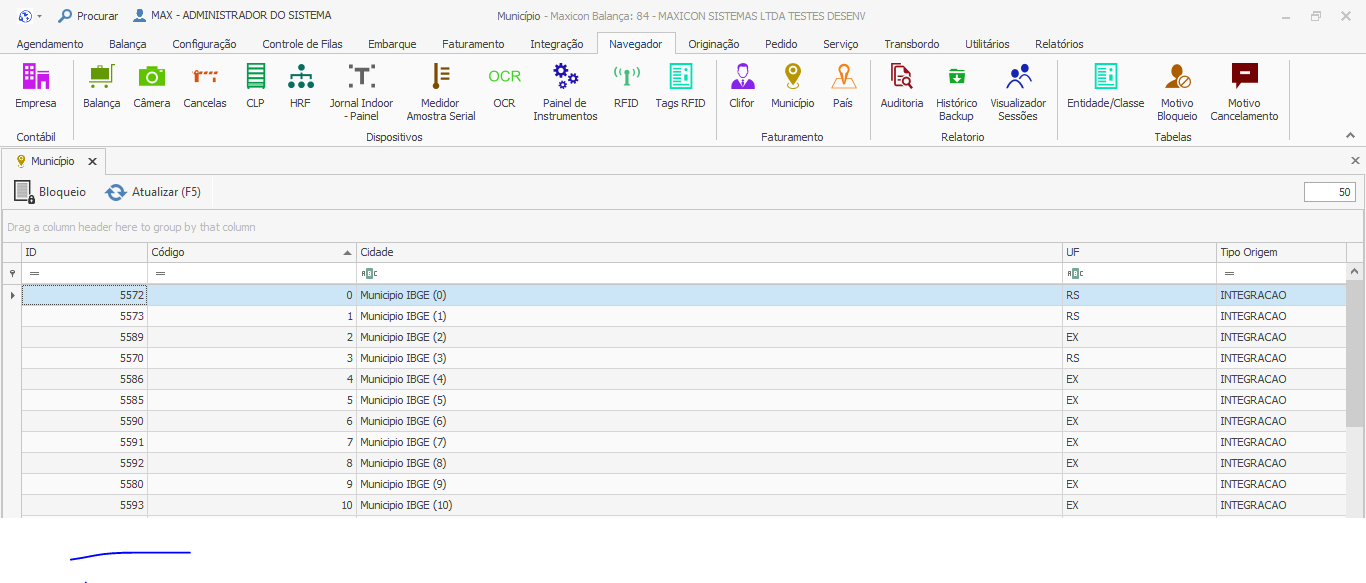
Task: Open the Empresa icon in Contábil group
Action: [36, 86]
